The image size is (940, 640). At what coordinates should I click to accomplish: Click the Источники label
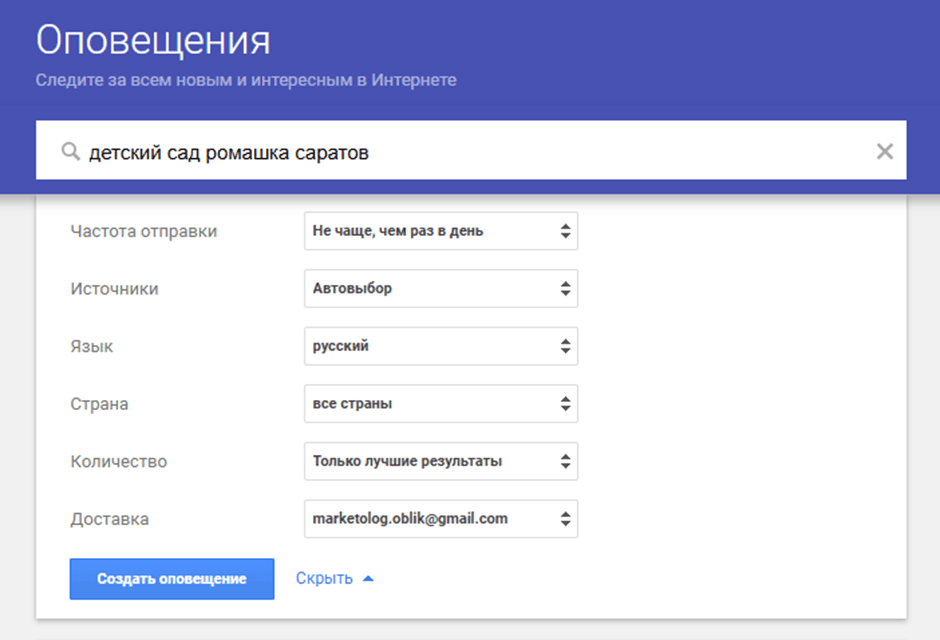[114, 289]
